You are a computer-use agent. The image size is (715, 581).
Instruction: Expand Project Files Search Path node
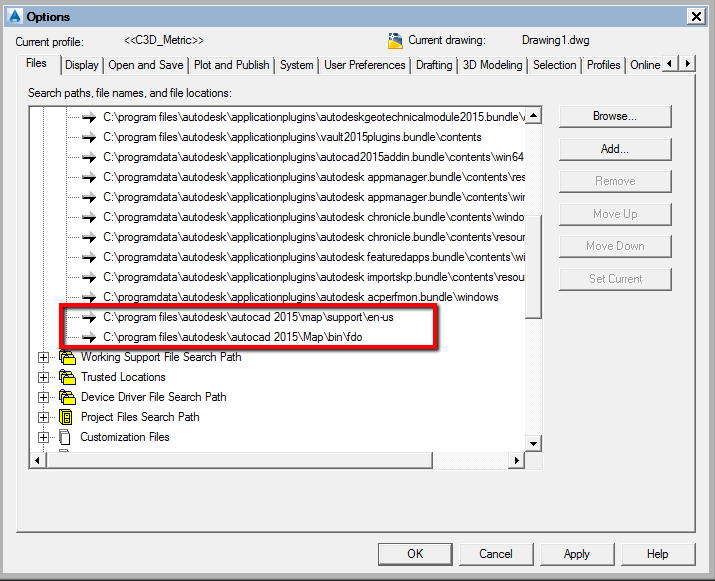coord(43,417)
